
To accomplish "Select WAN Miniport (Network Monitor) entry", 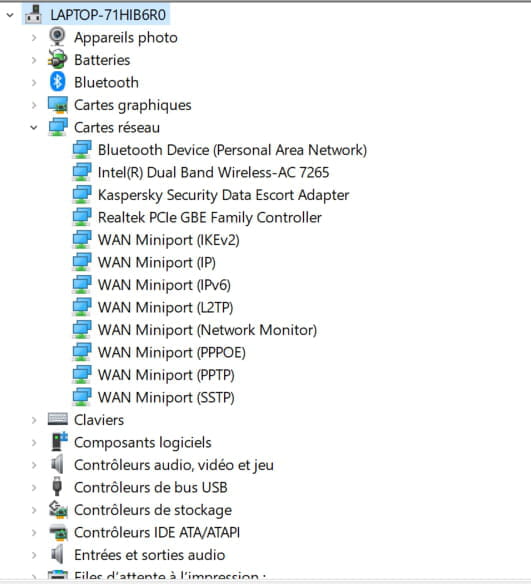I will [207, 330].
